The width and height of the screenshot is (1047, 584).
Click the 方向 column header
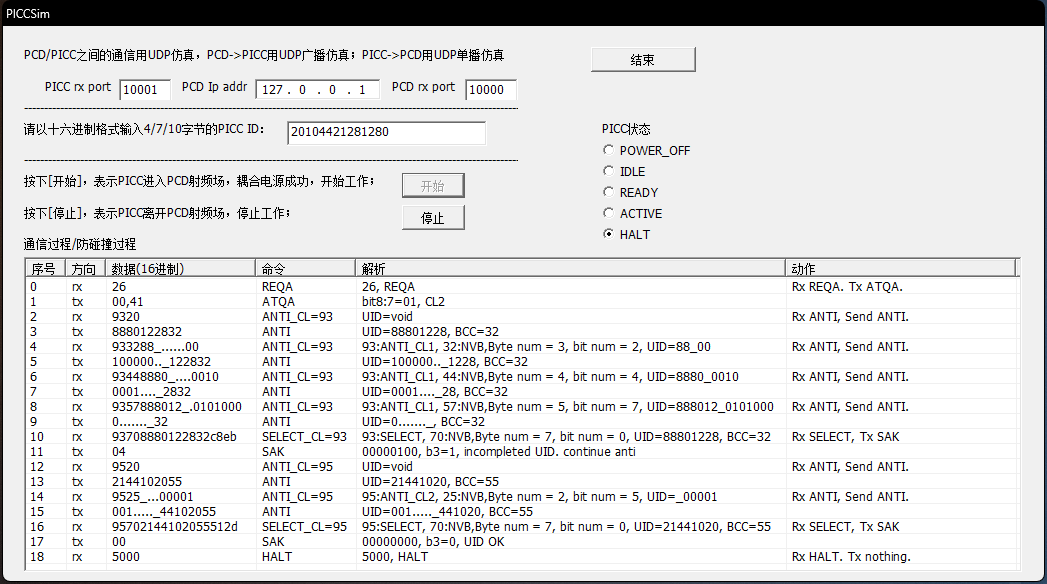coord(86,269)
